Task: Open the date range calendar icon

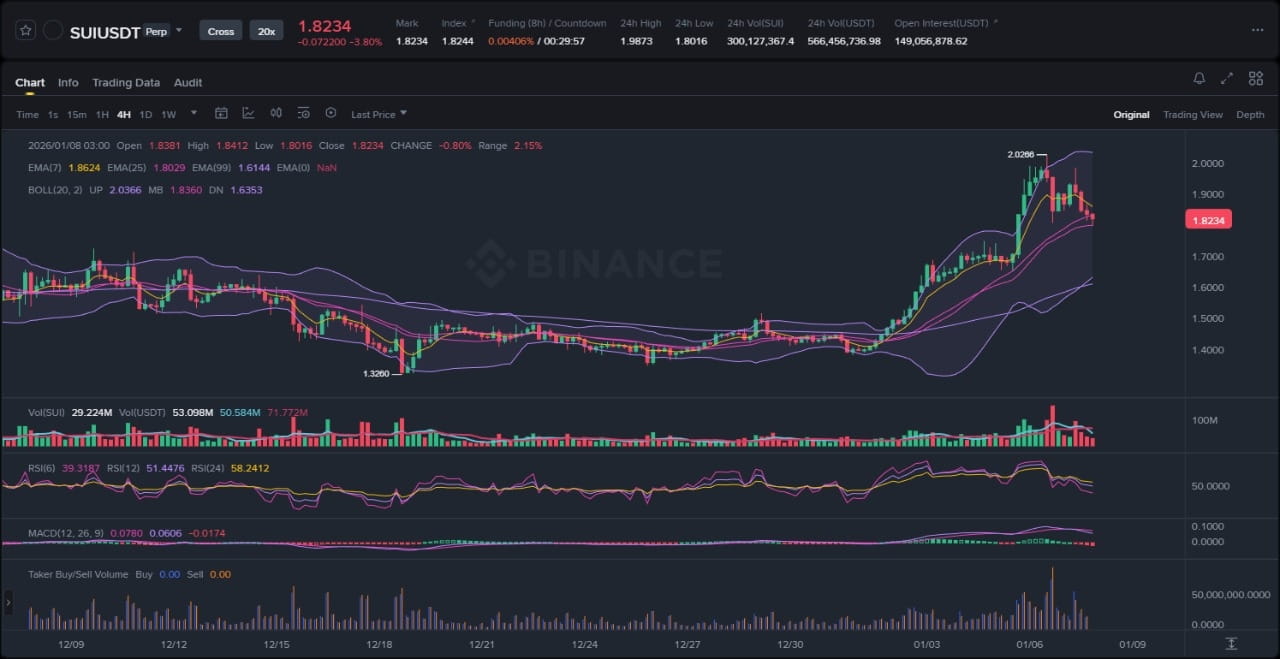Action: point(222,114)
